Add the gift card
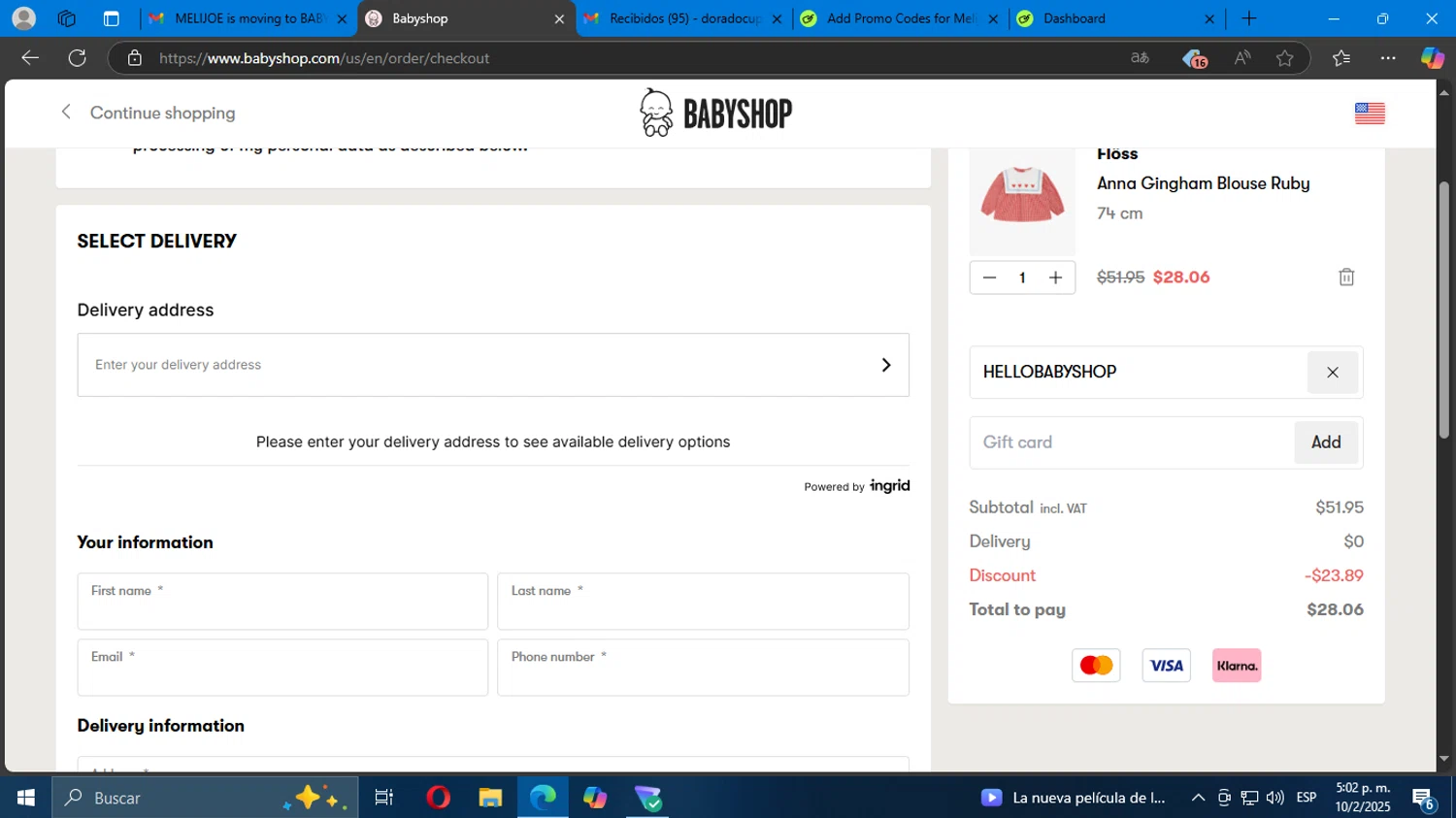 [x=1326, y=442]
